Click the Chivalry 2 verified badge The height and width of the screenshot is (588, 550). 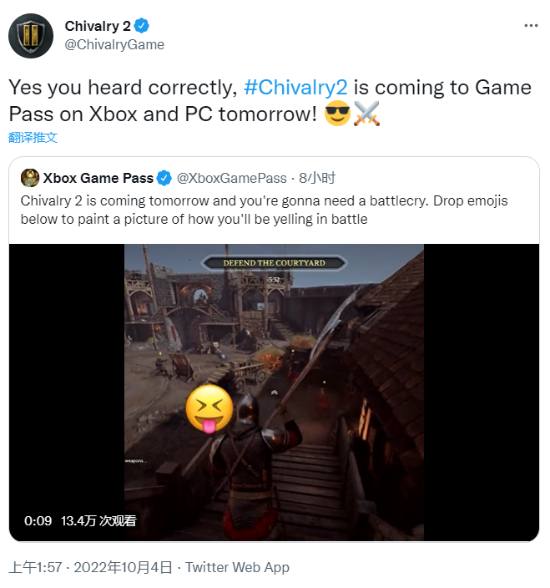click(x=142, y=26)
